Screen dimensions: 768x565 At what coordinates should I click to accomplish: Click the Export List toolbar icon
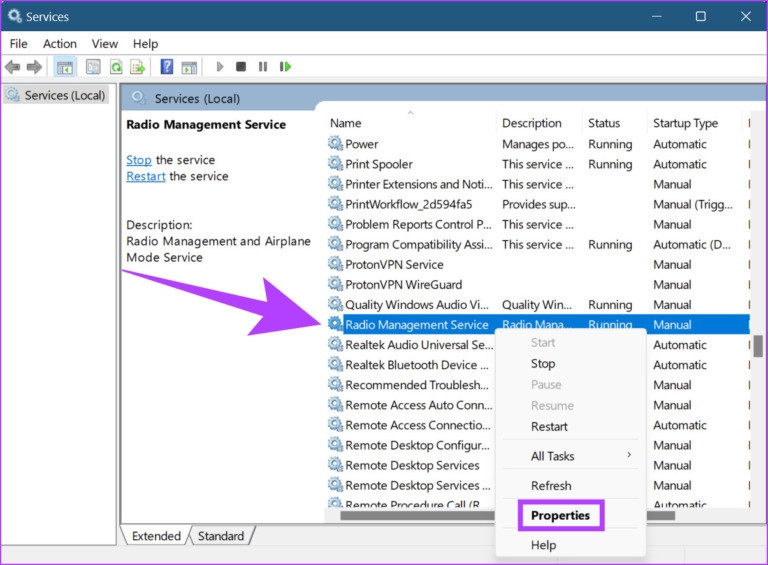[136, 67]
